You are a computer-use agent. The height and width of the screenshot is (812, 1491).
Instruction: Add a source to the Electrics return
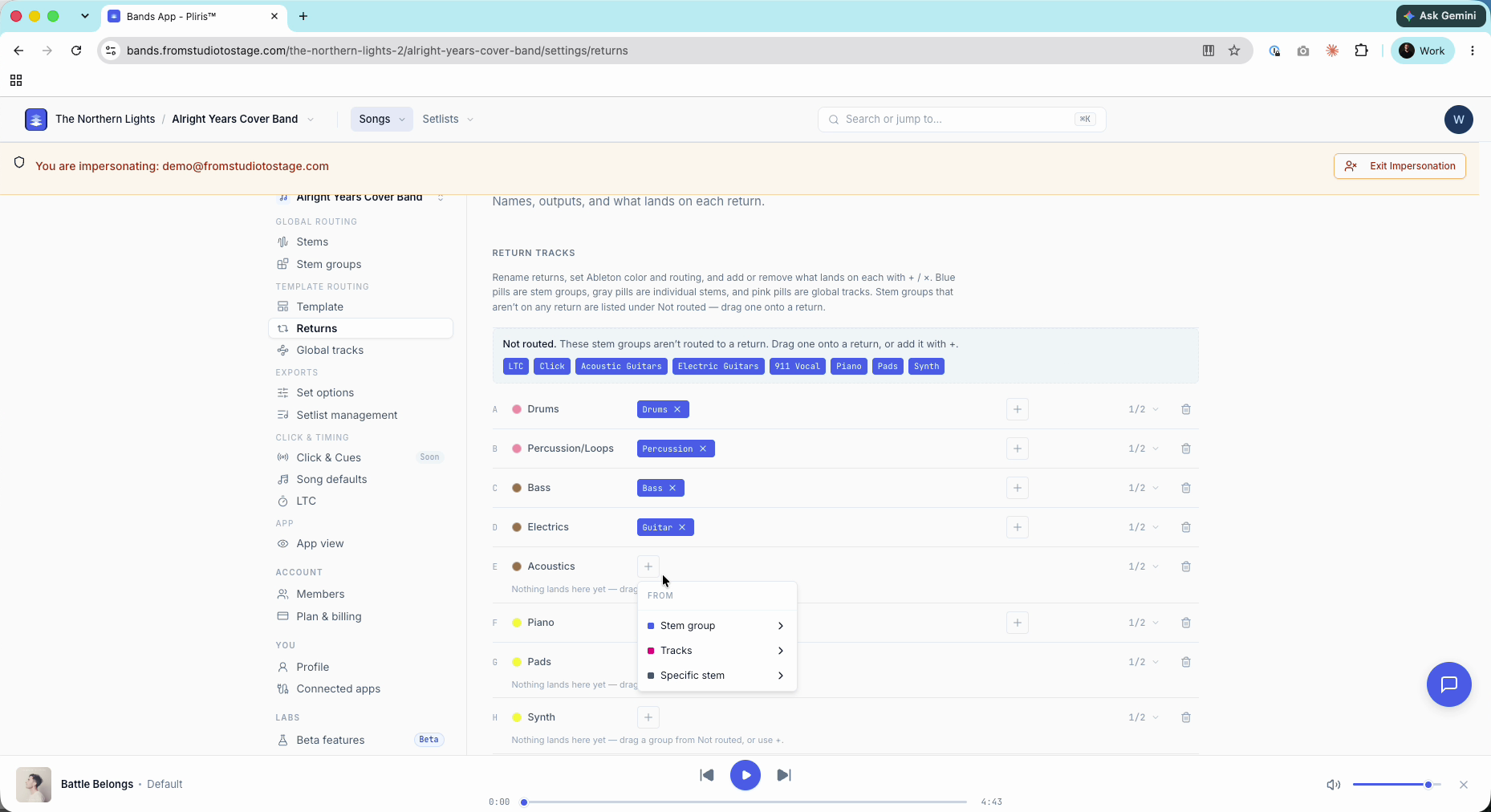click(x=1018, y=527)
